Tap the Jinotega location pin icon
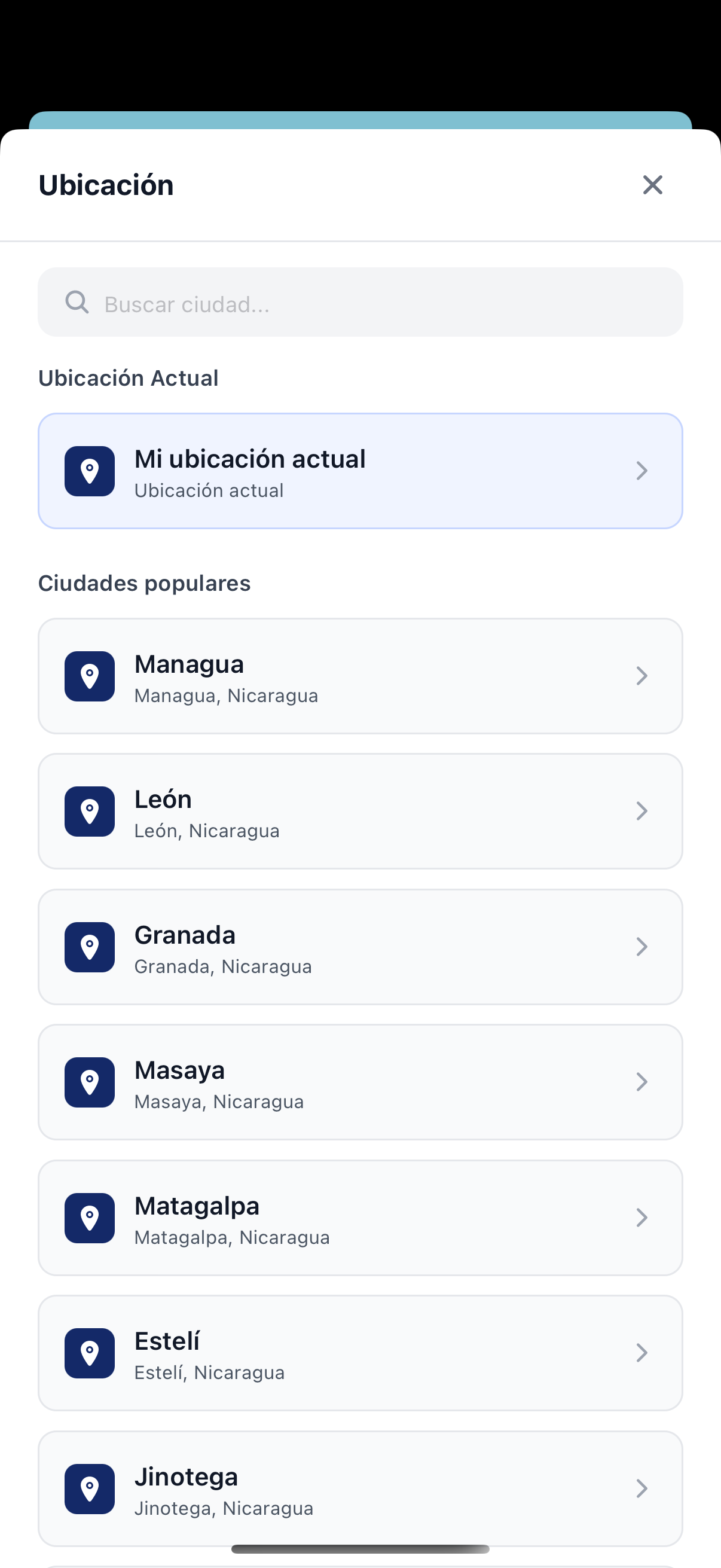Viewport: 721px width, 1568px height. click(x=90, y=1488)
